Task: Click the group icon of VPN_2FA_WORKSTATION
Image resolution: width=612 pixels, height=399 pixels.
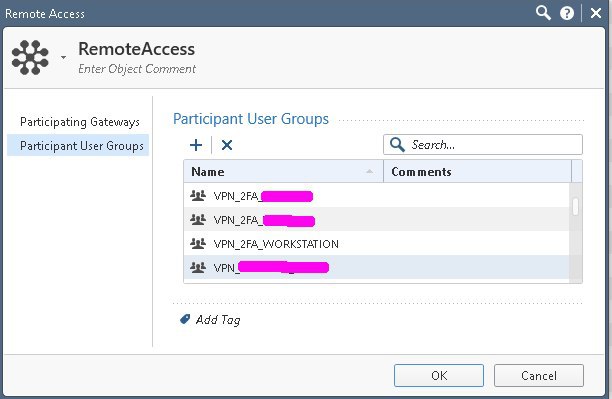Action: pyautogui.click(x=198, y=244)
